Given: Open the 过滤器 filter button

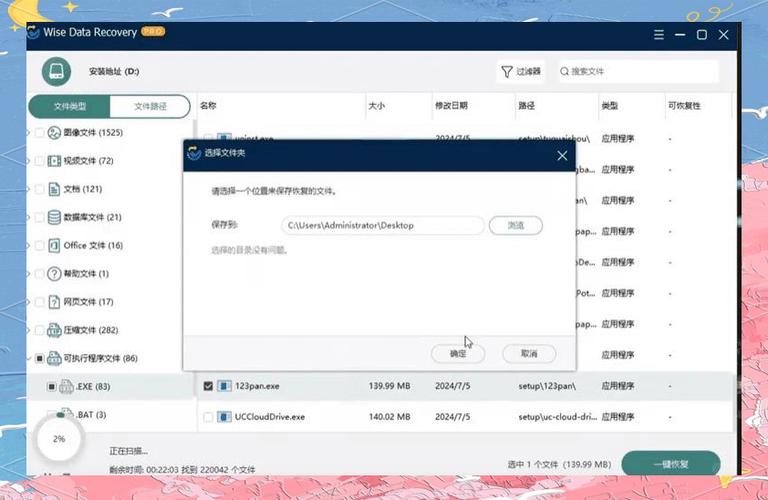Looking at the screenshot, I should [521, 71].
